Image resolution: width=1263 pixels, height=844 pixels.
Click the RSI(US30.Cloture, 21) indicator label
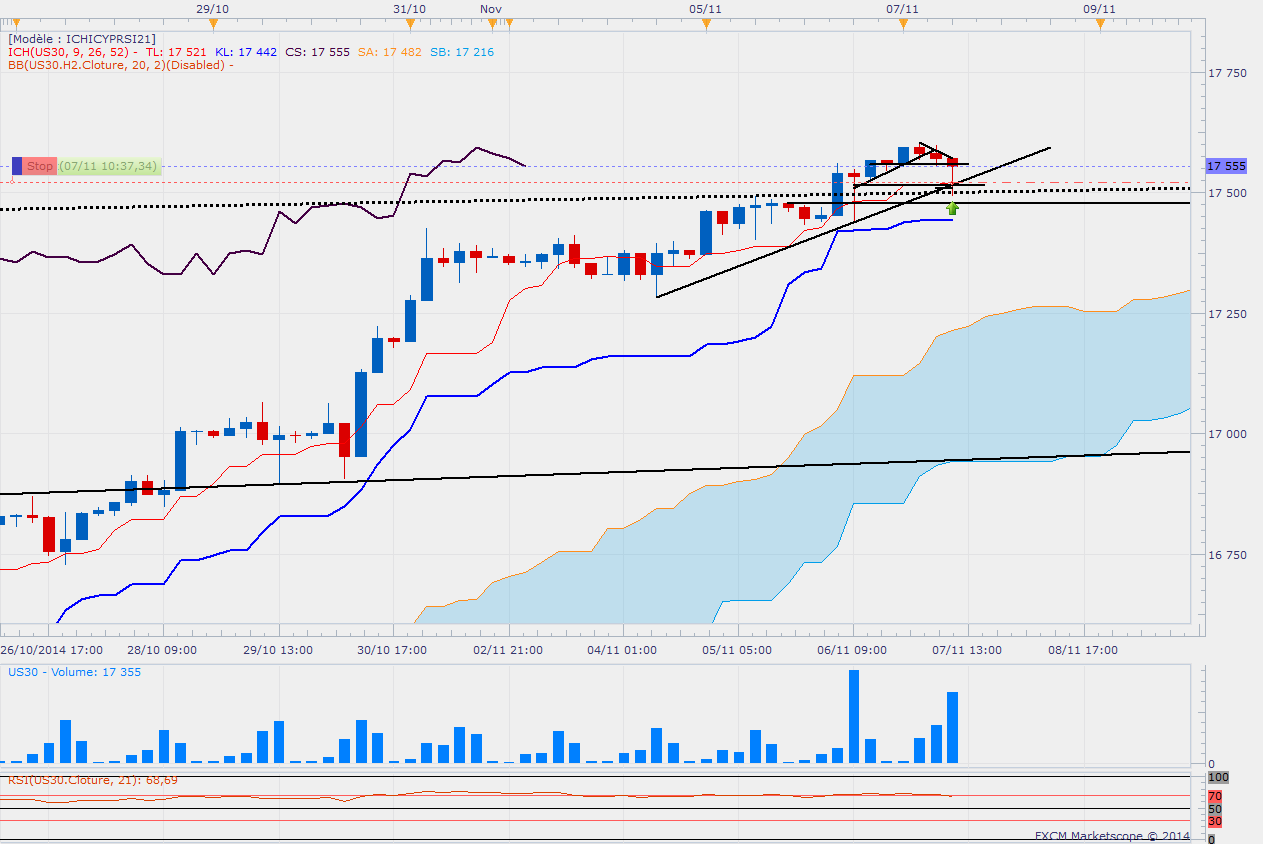92,779
